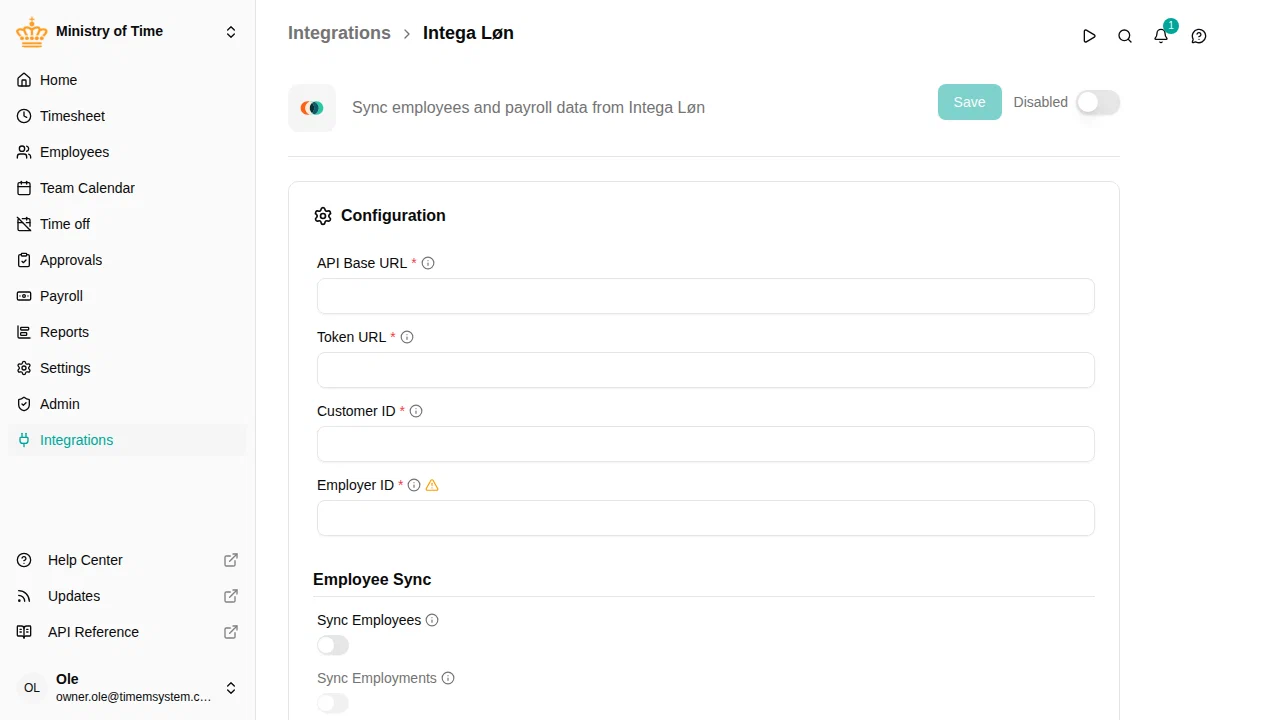This screenshot has width=1280, height=720.
Task: Click the Intega Løn logo icon
Action: click(312, 108)
